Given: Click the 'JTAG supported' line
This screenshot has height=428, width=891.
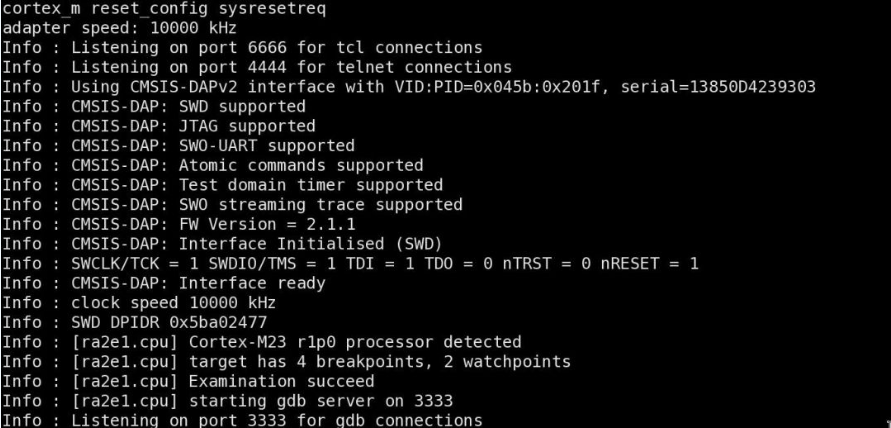Looking at the screenshot, I should 159,126.
